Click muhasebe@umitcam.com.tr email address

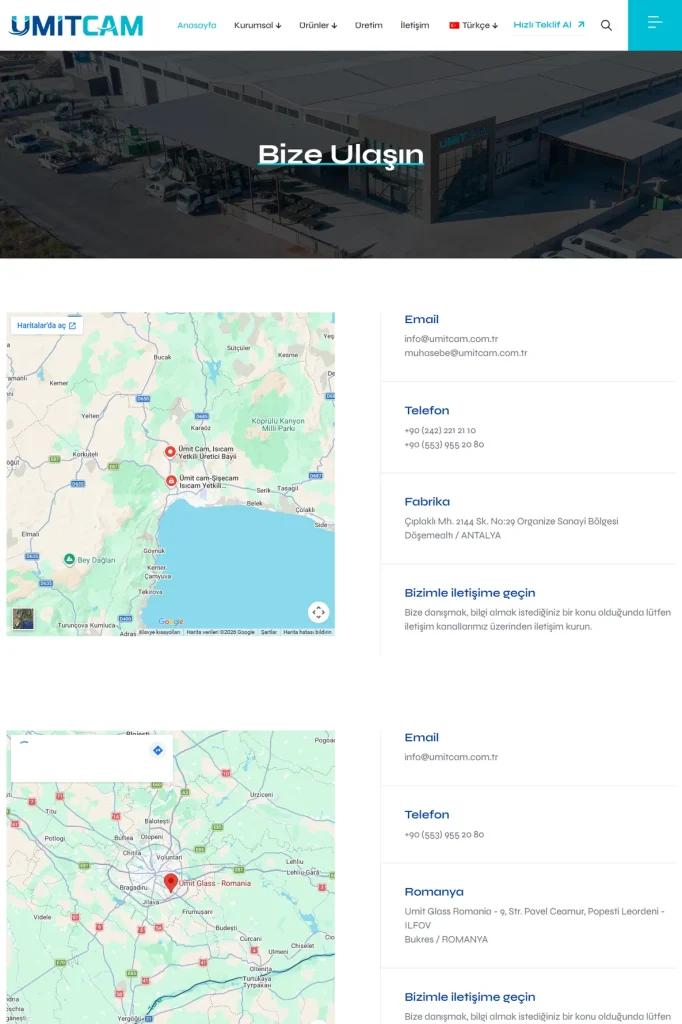point(466,353)
